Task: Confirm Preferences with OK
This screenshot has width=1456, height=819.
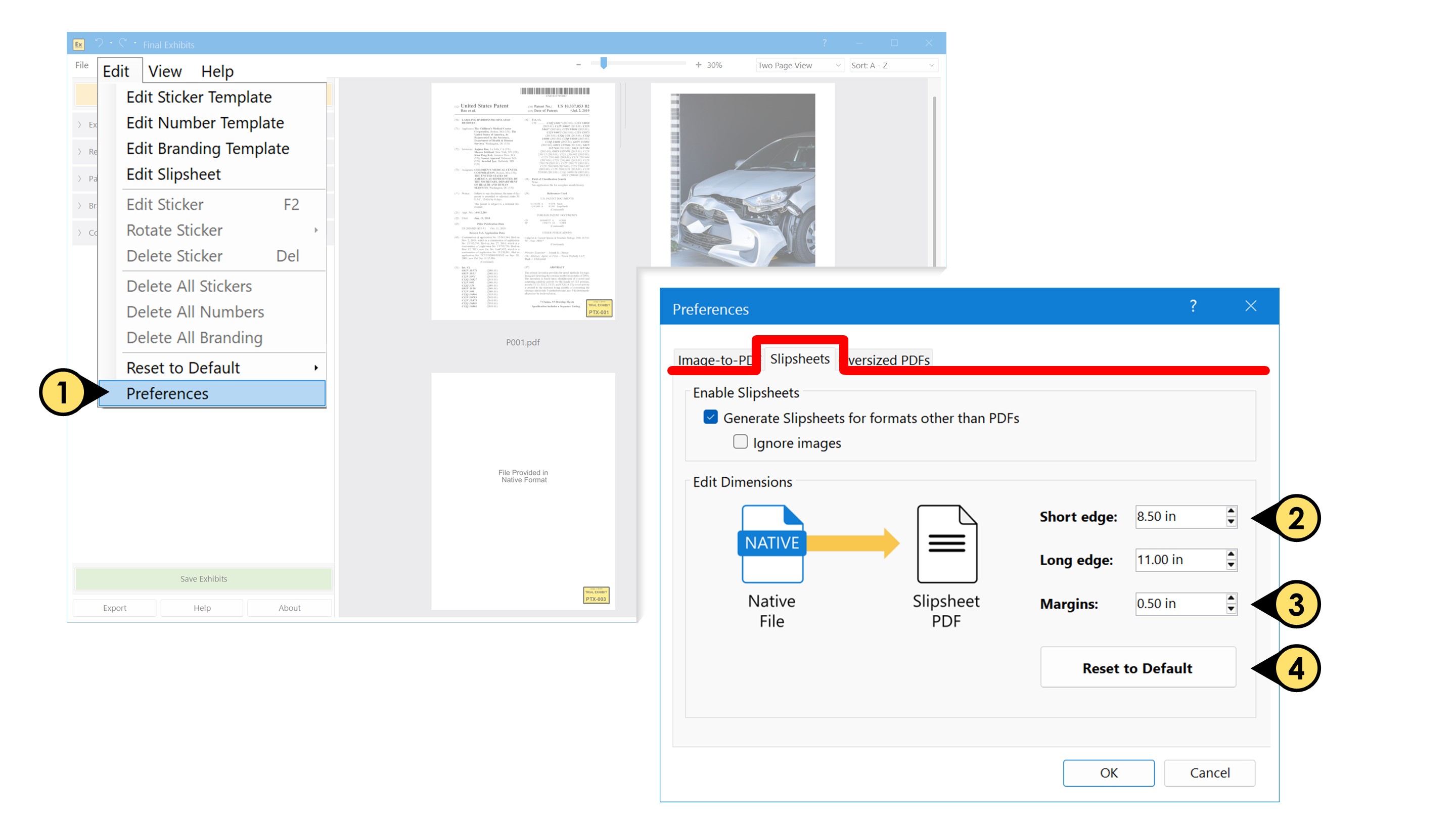Action: (x=1108, y=773)
